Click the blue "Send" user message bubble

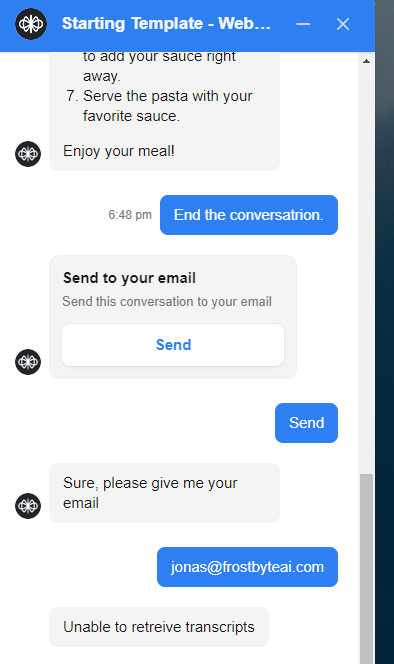(x=306, y=423)
